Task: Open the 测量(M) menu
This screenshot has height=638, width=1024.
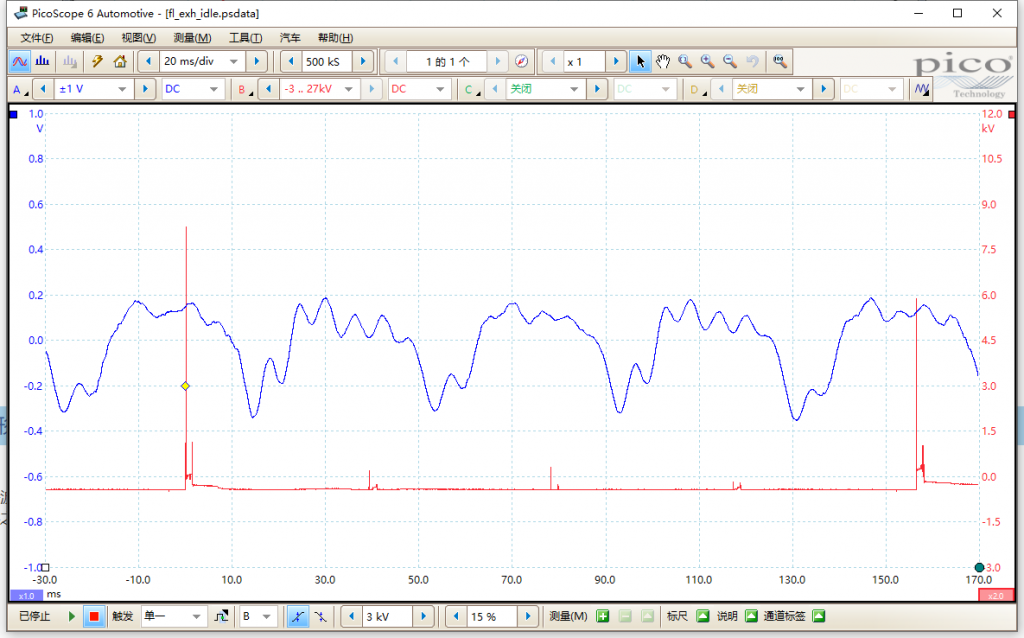Action: tap(192, 38)
